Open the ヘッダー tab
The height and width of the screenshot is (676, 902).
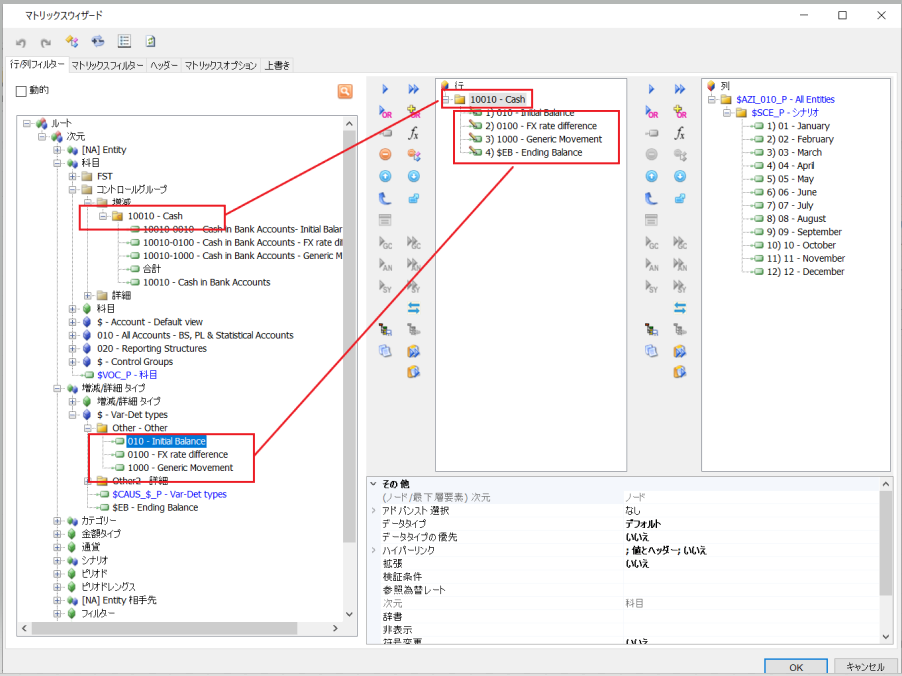click(x=164, y=65)
